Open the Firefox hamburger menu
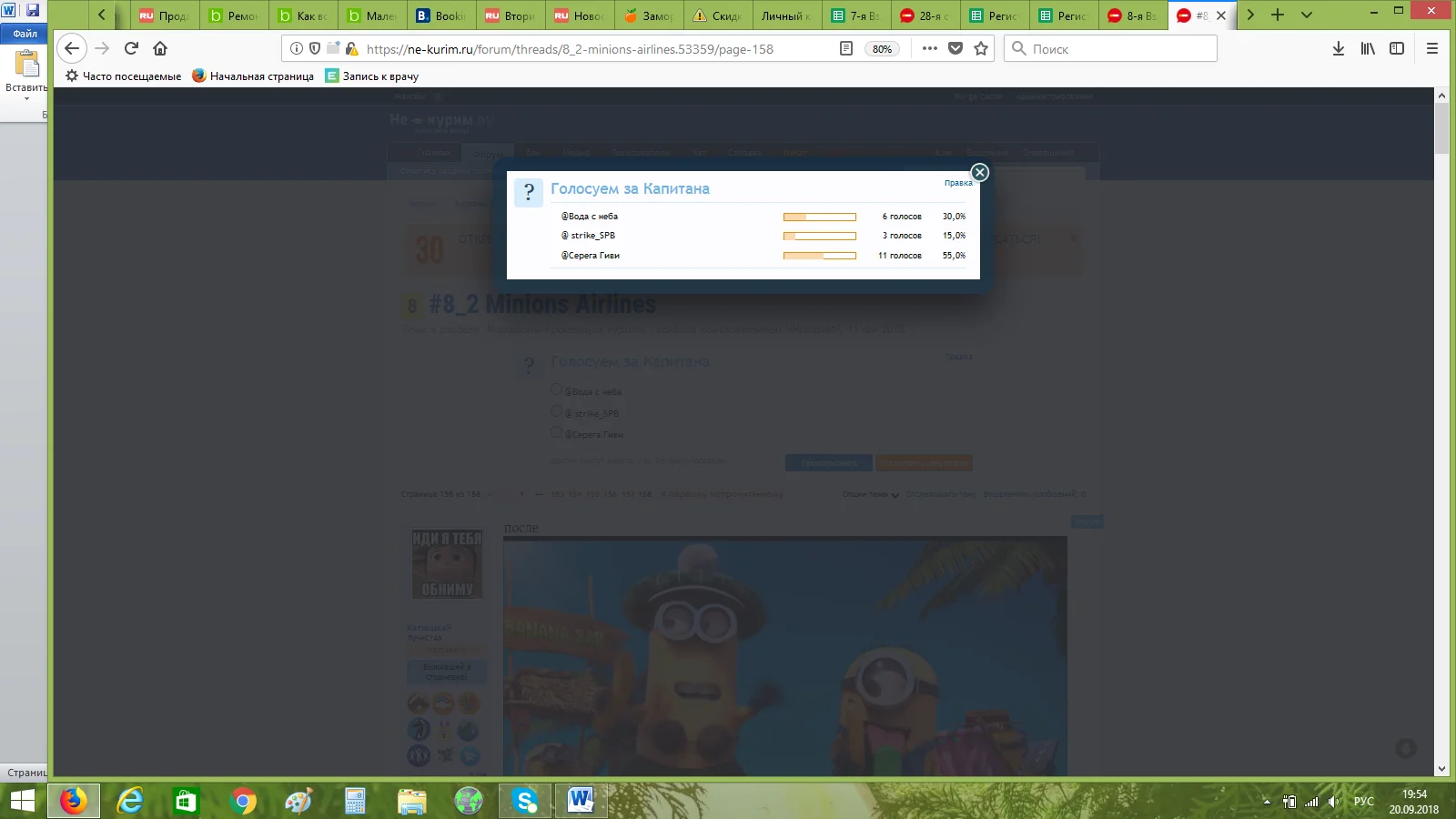This screenshot has height=819, width=1456. click(1432, 48)
